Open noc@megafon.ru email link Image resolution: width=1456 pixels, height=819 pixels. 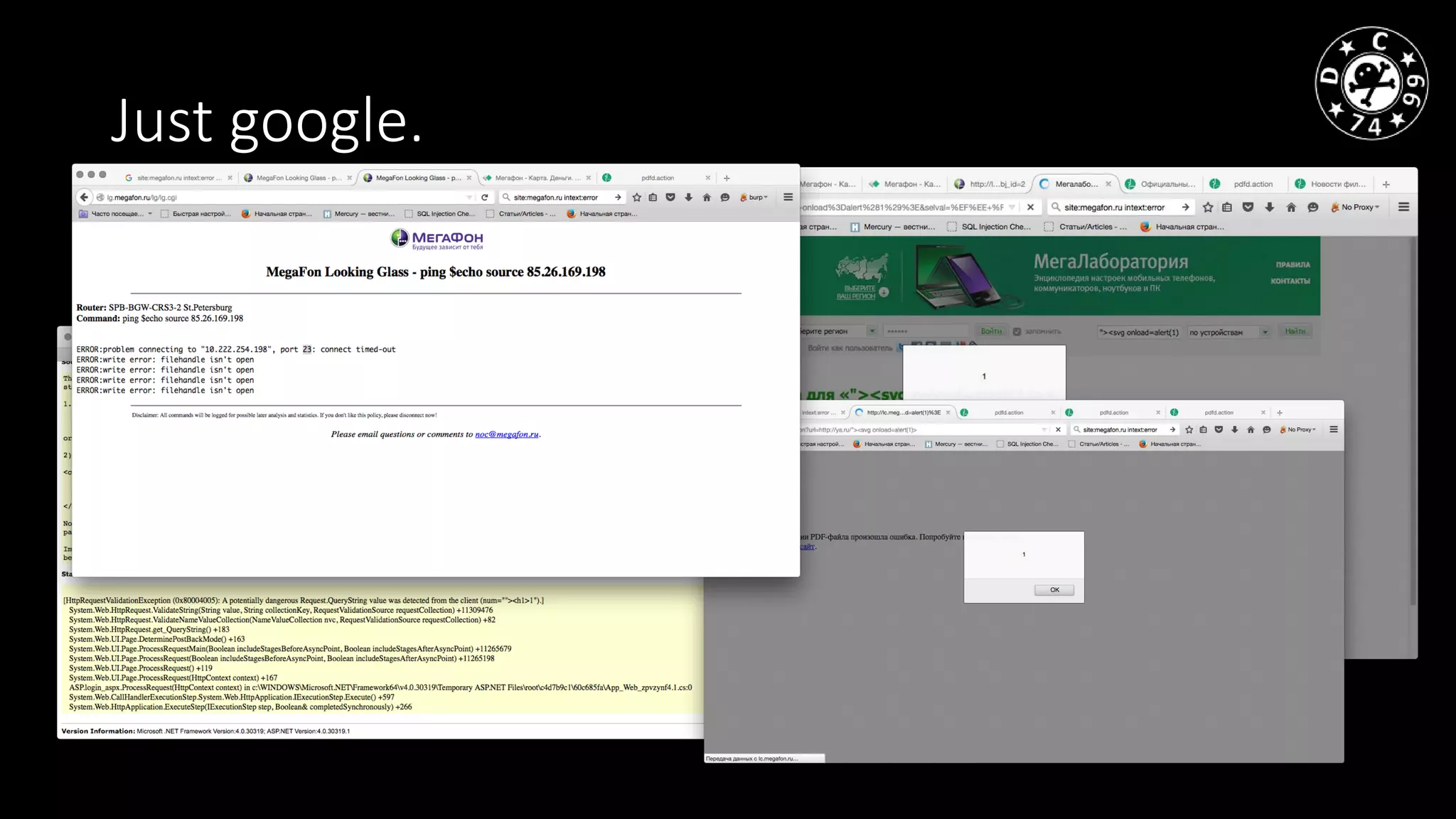pyautogui.click(x=507, y=434)
